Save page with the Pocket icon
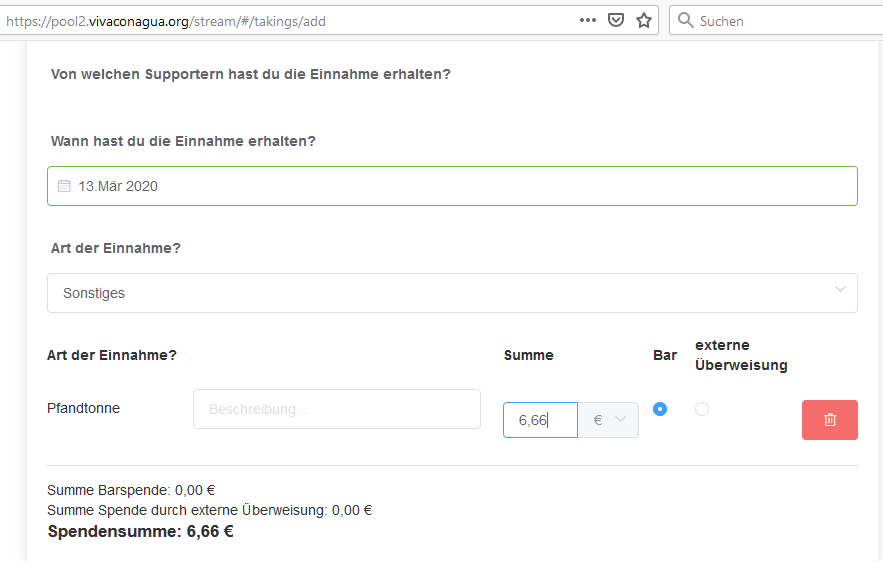This screenshot has width=883, height=561. [x=617, y=20]
